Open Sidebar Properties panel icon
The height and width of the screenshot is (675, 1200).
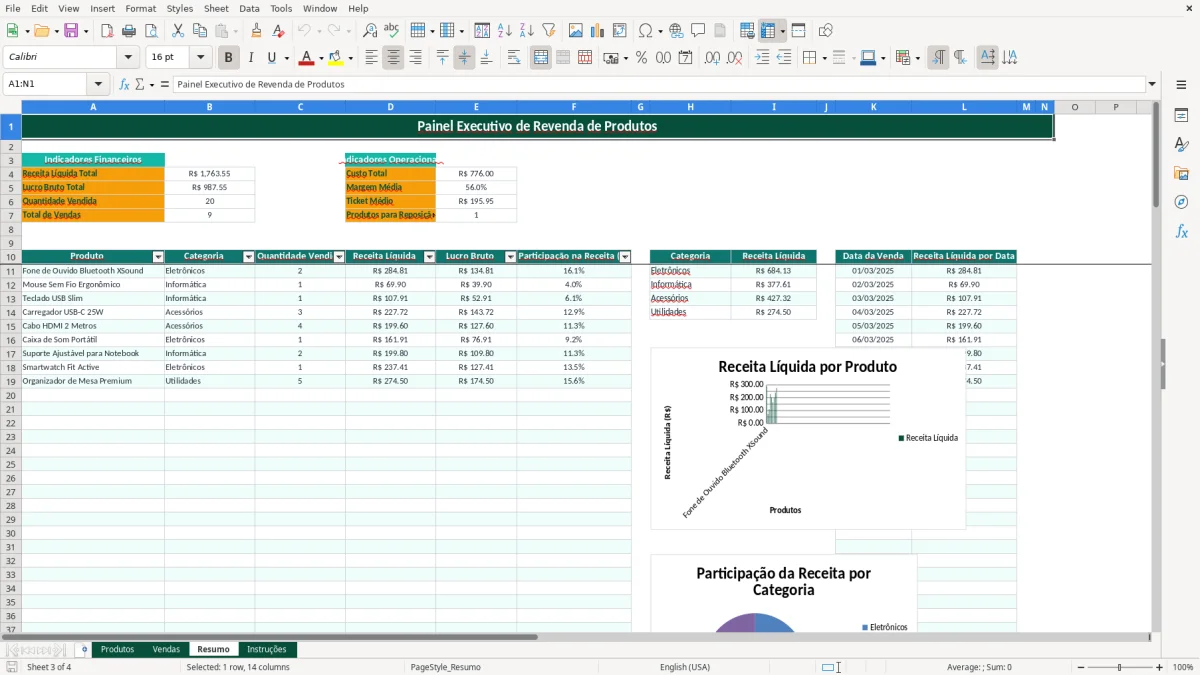tap(1181, 116)
